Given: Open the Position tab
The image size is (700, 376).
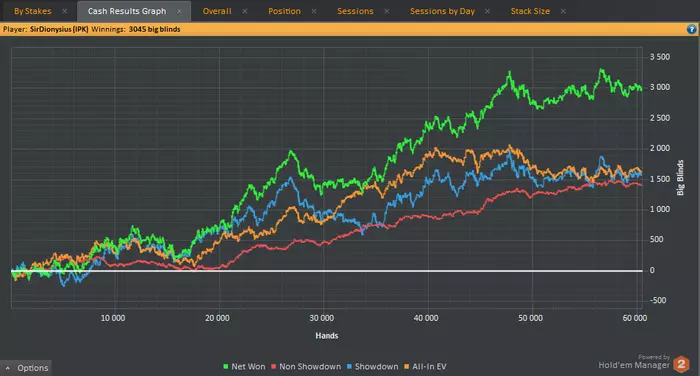Looking at the screenshot, I should (284, 11).
